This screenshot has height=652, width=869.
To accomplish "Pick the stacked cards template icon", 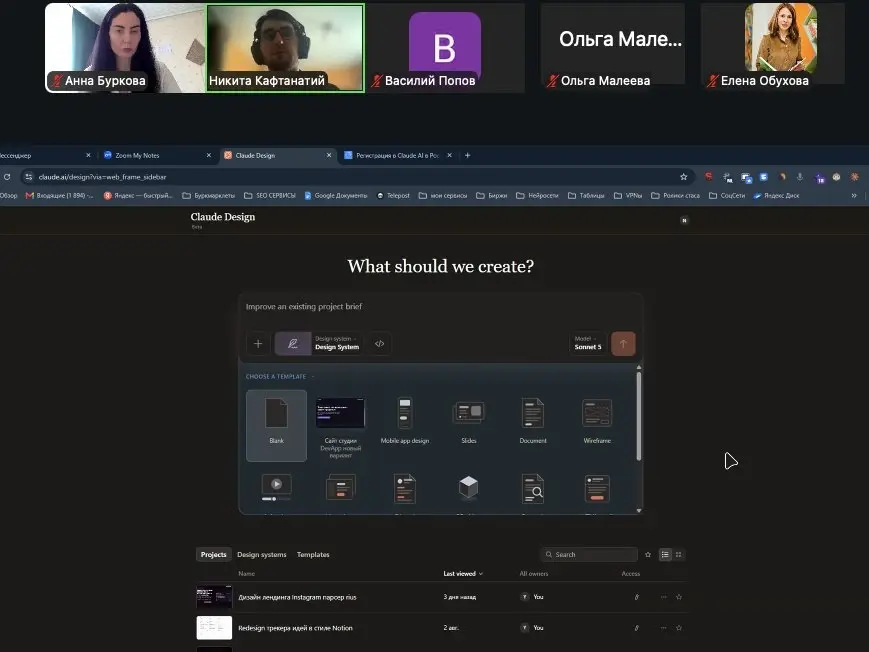I will tap(340, 488).
